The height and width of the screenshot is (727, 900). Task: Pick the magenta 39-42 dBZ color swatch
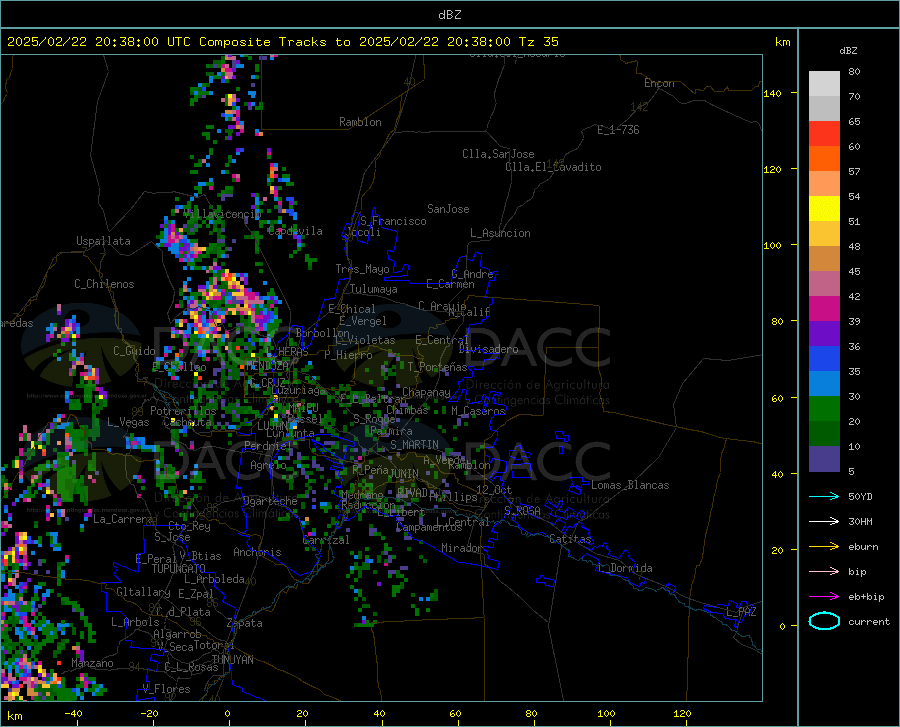click(x=824, y=309)
